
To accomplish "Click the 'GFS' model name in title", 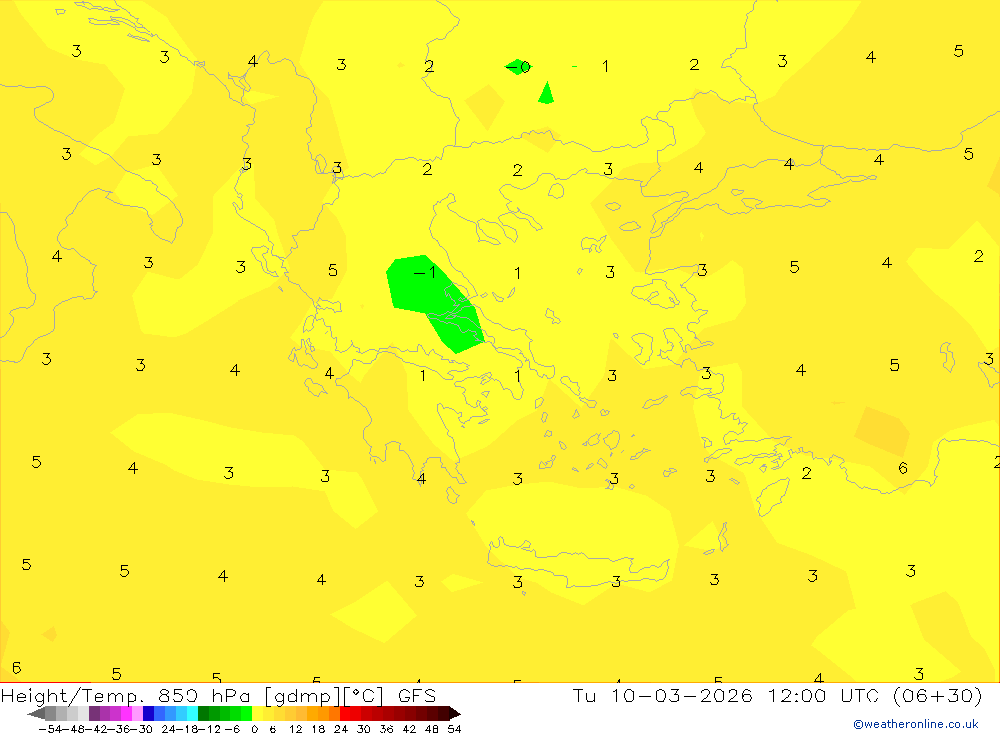I will pyautogui.click(x=417, y=695).
